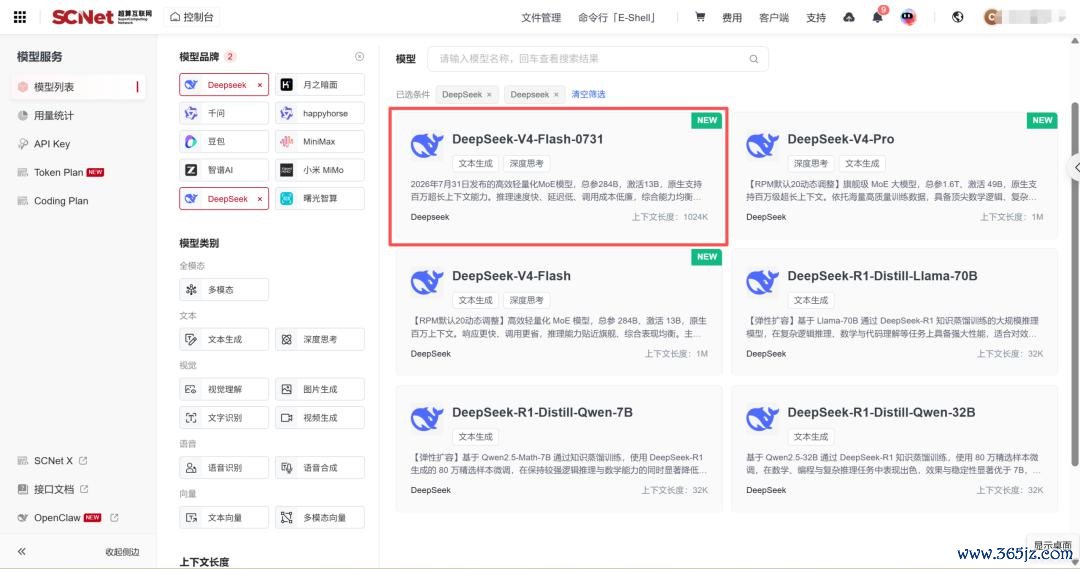Open DeepSeek-V4-Flash model card title

click(x=511, y=276)
